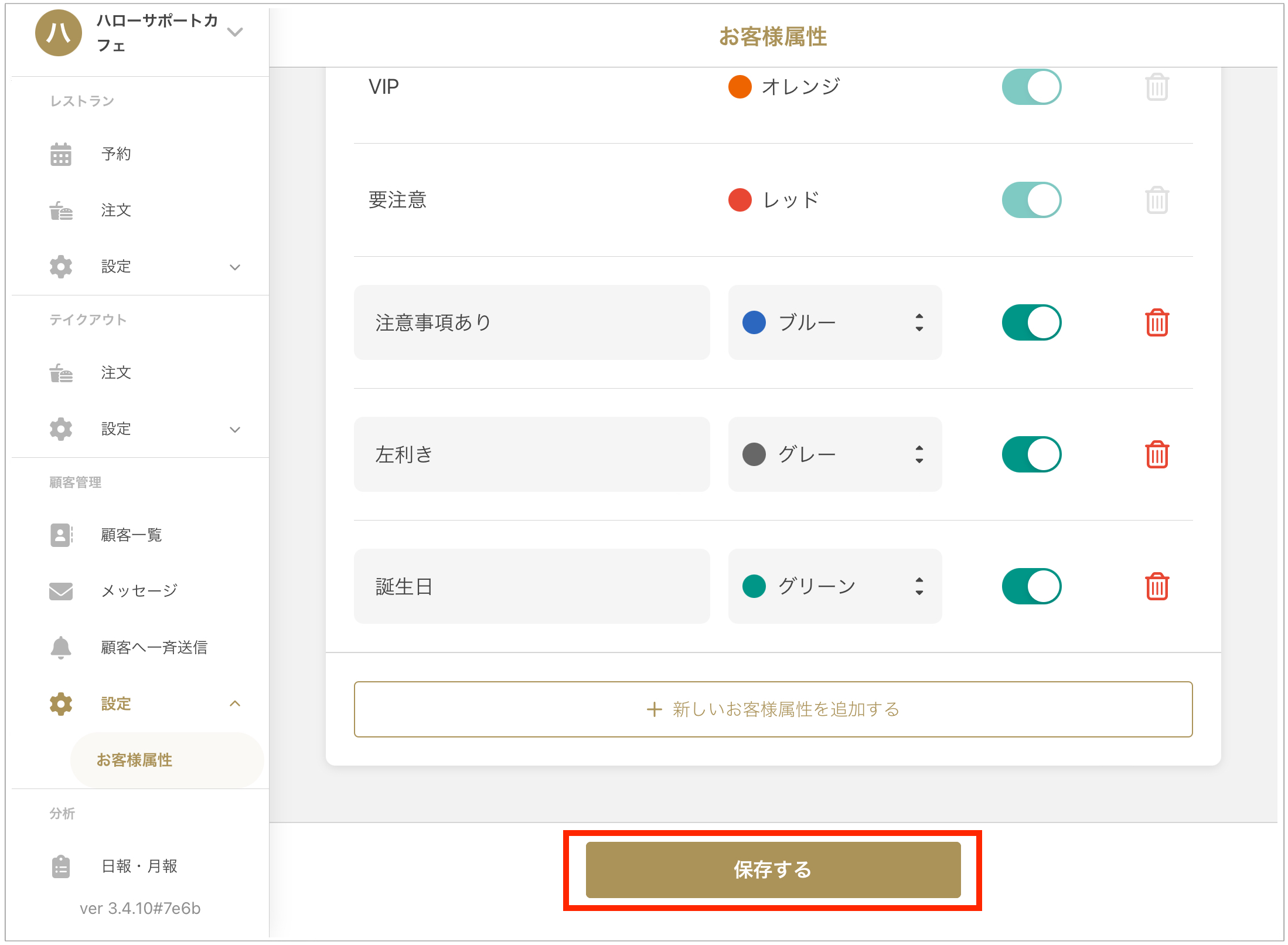Click the red trash icon for 左利き
This screenshot has height=945, width=1288.
click(x=1157, y=454)
